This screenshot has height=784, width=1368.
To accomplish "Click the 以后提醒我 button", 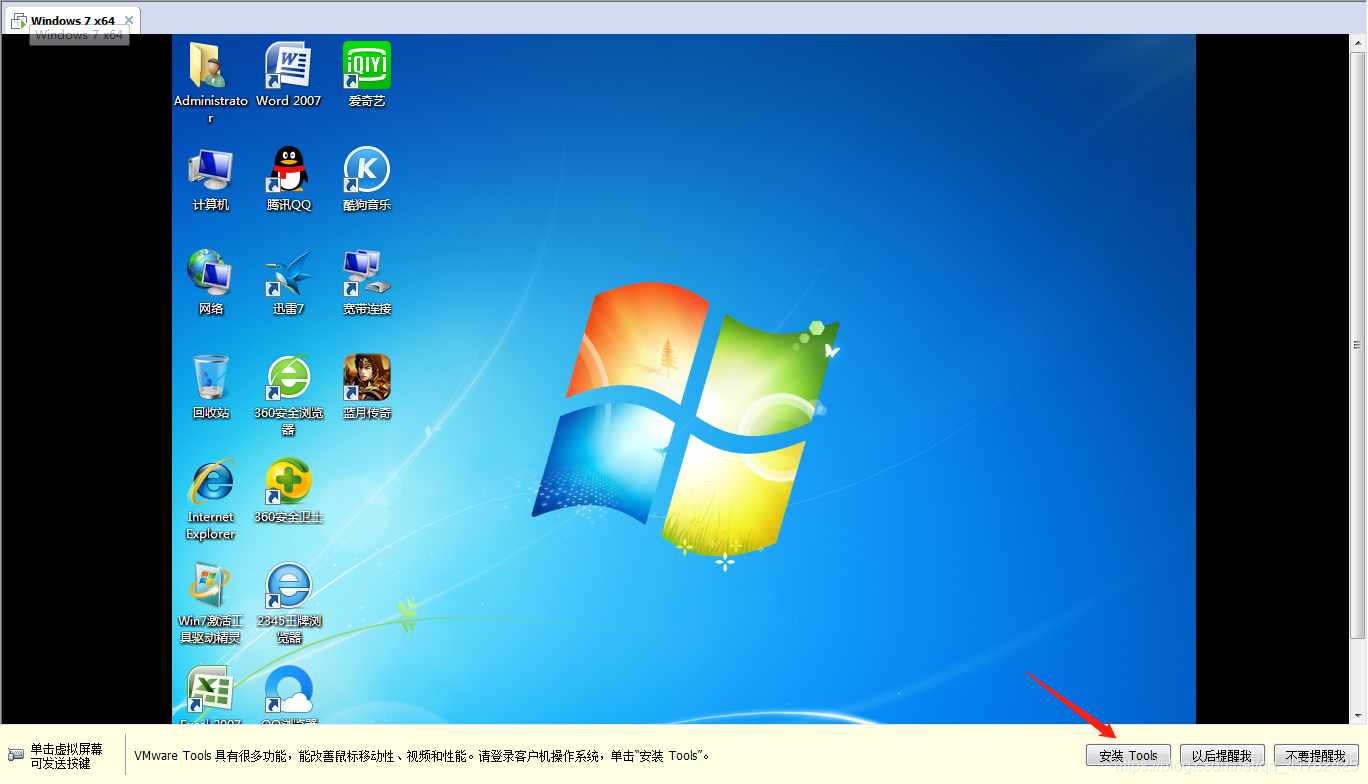I will click(x=1222, y=756).
